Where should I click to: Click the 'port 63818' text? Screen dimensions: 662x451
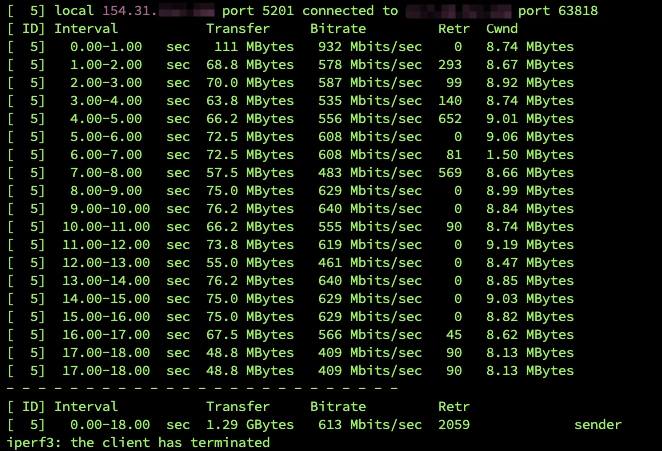coord(558,11)
